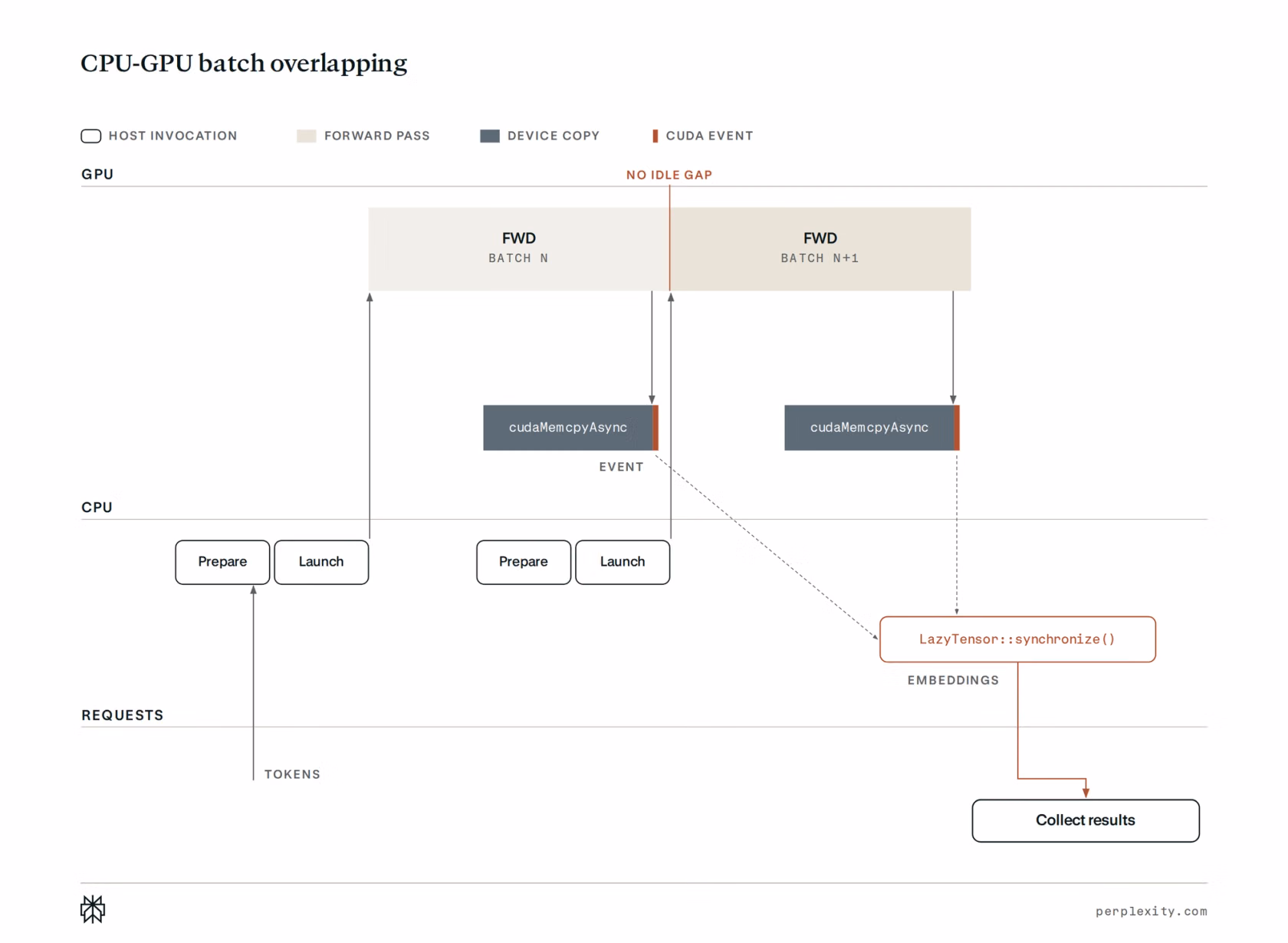
Task: Click the 'EMBEDDINGS' label
Action: 953,680
